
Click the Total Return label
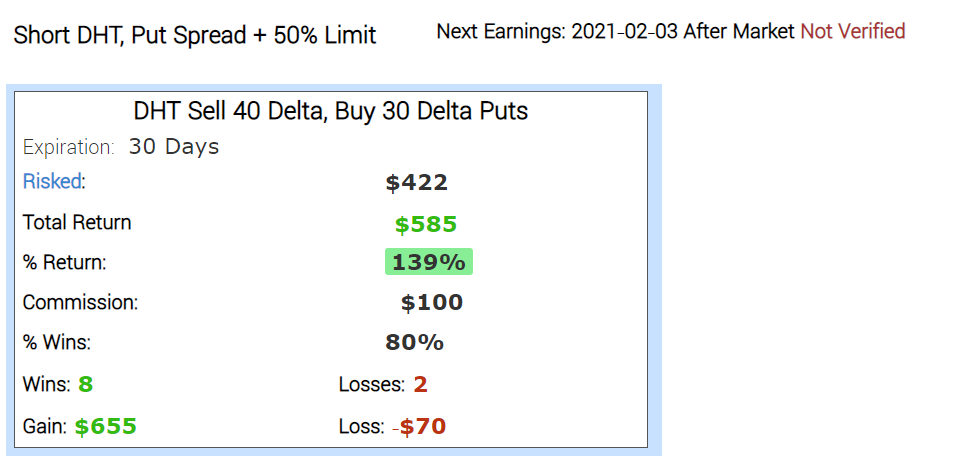pyautogui.click(x=77, y=222)
